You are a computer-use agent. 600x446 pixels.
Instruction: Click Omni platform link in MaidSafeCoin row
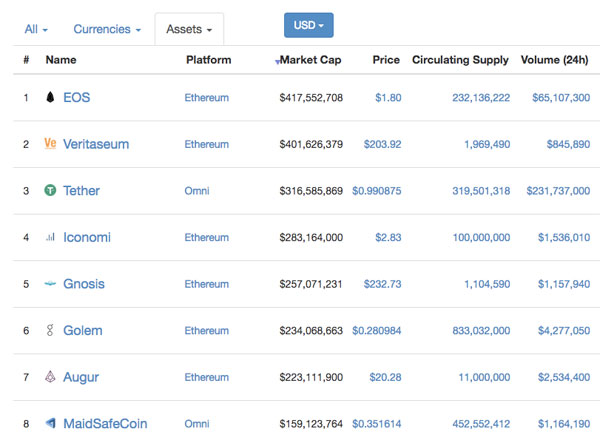(x=197, y=423)
